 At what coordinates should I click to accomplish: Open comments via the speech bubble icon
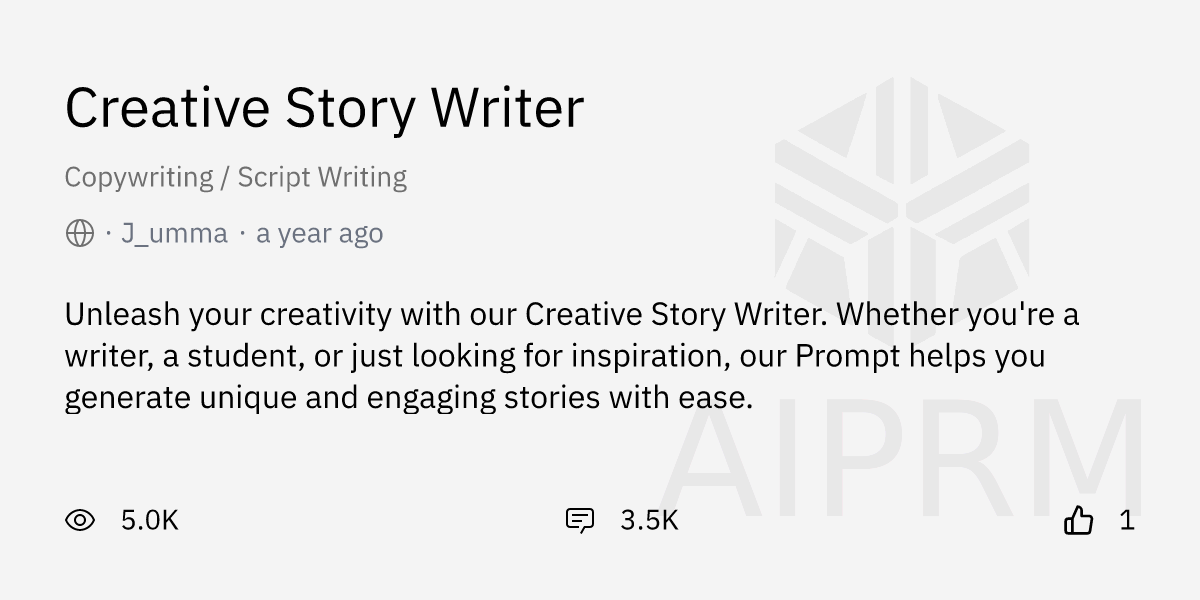(x=580, y=520)
